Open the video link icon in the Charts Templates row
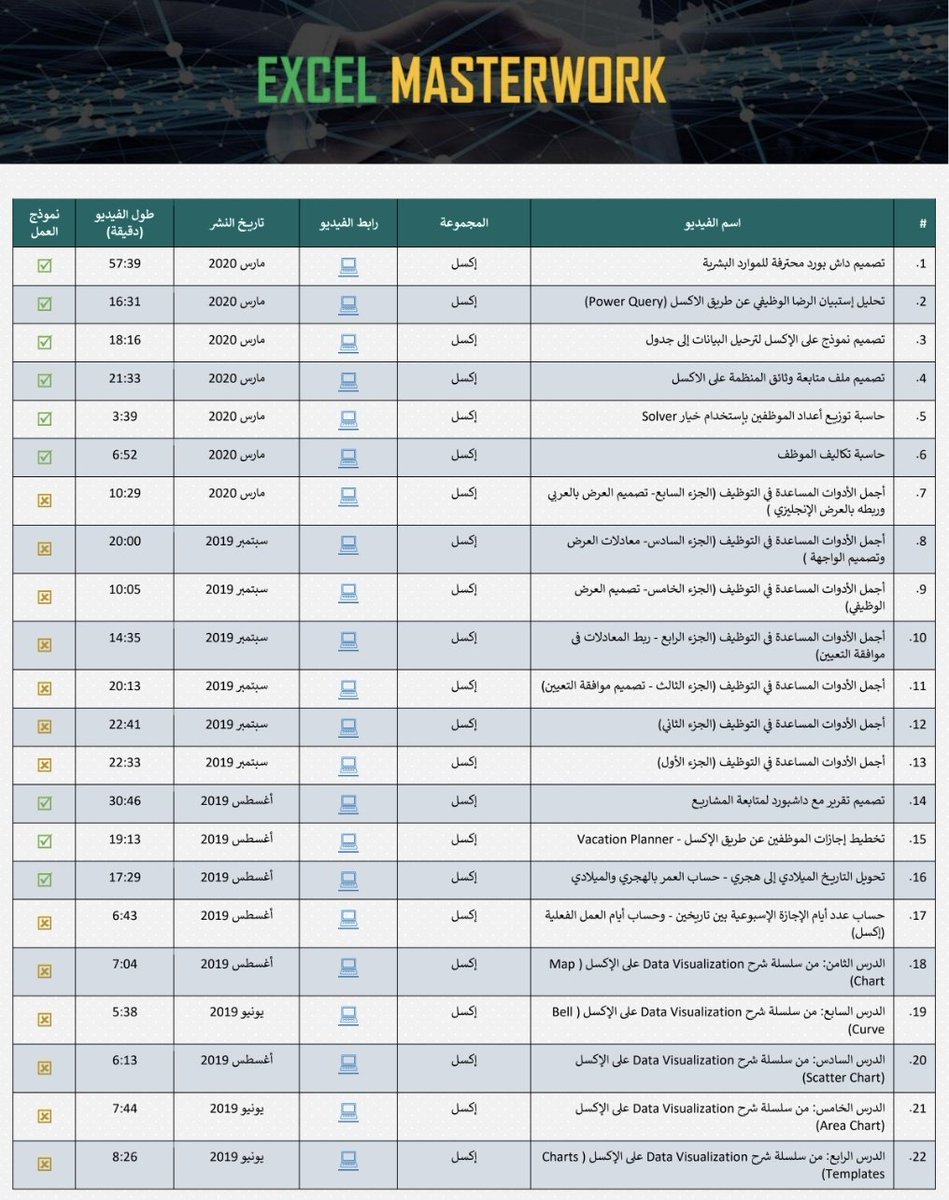Image resolution: width=949 pixels, height=1200 pixels. [x=348, y=1158]
